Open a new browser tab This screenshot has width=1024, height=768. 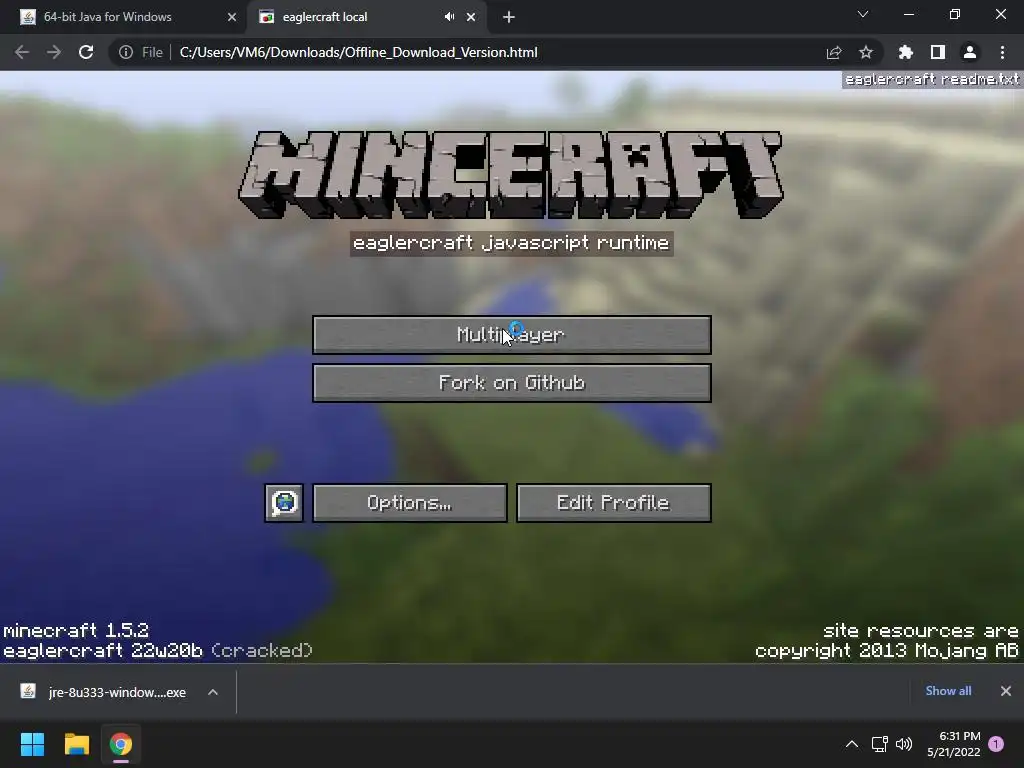(x=509, y=17)
